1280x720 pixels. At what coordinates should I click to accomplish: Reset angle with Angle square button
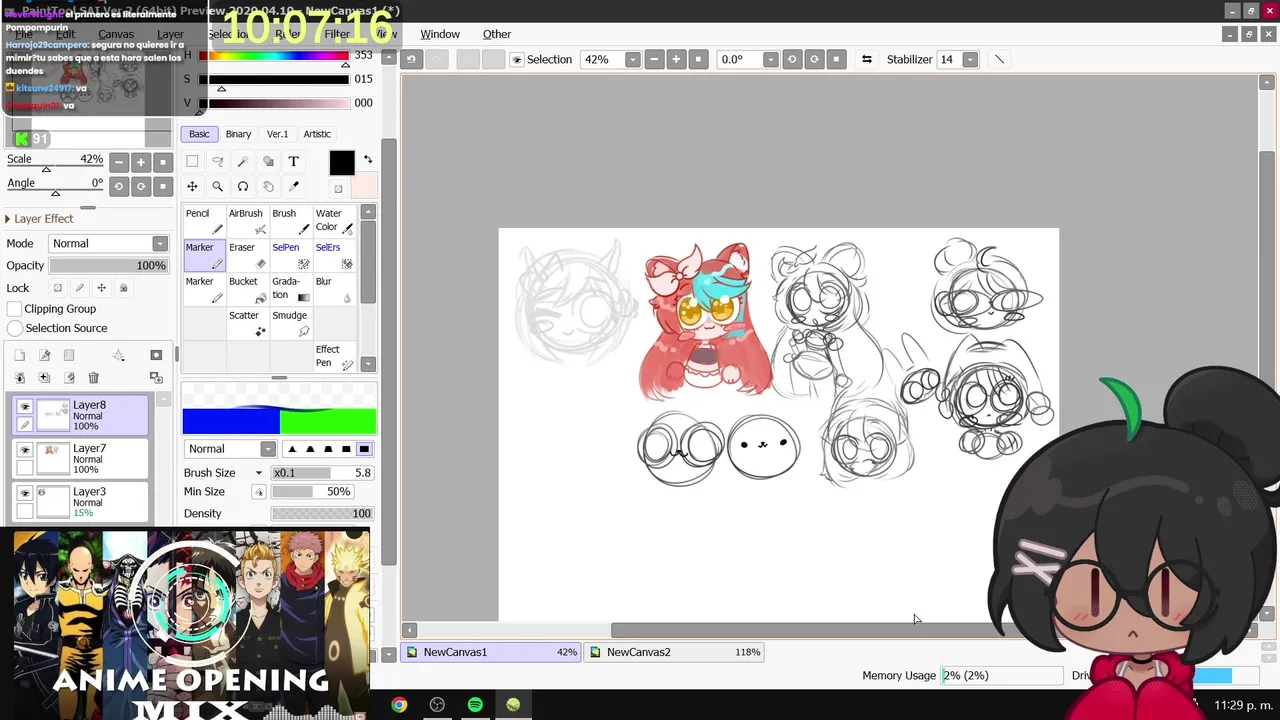coord(163,186)
